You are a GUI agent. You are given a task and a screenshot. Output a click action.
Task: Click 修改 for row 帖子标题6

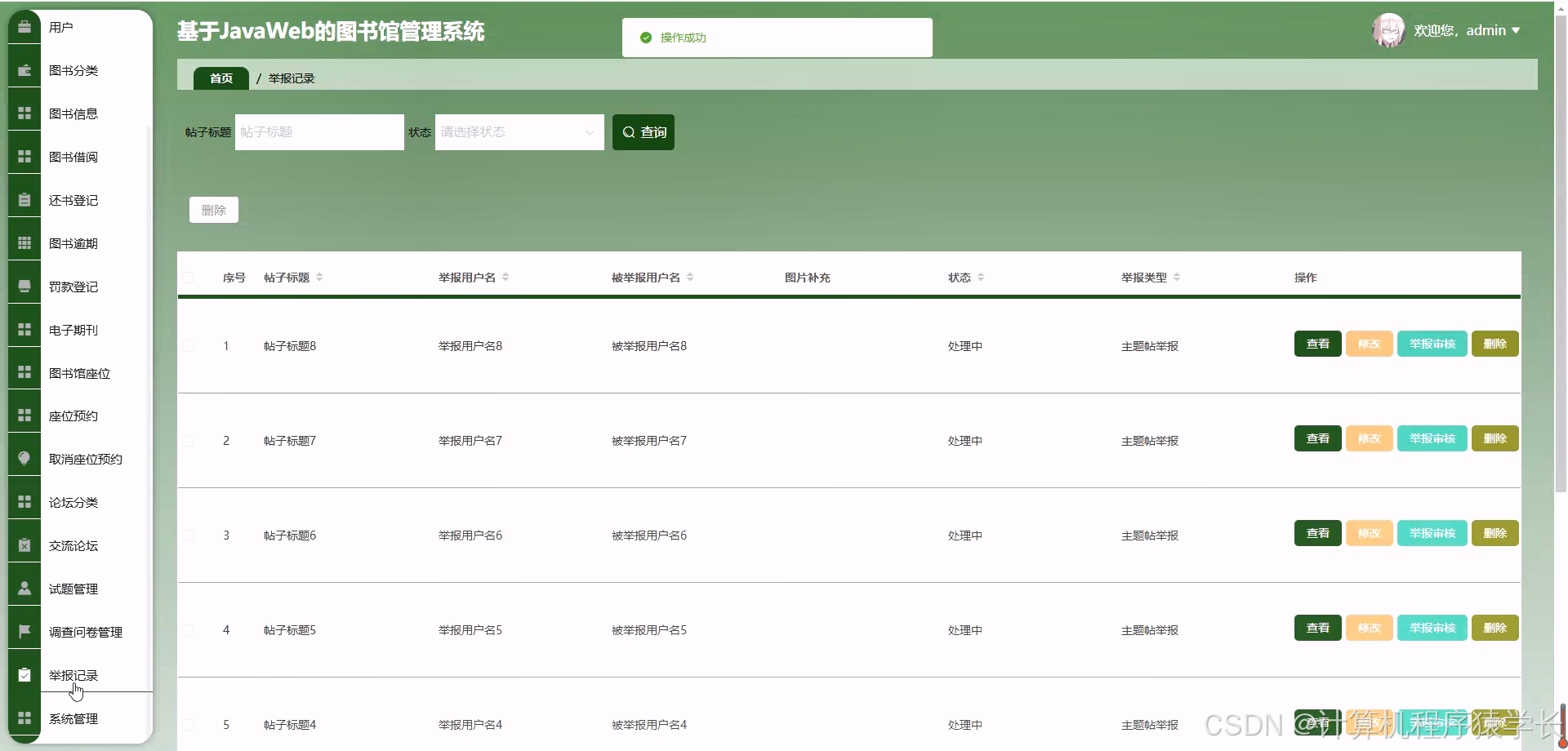[1369, 533]
